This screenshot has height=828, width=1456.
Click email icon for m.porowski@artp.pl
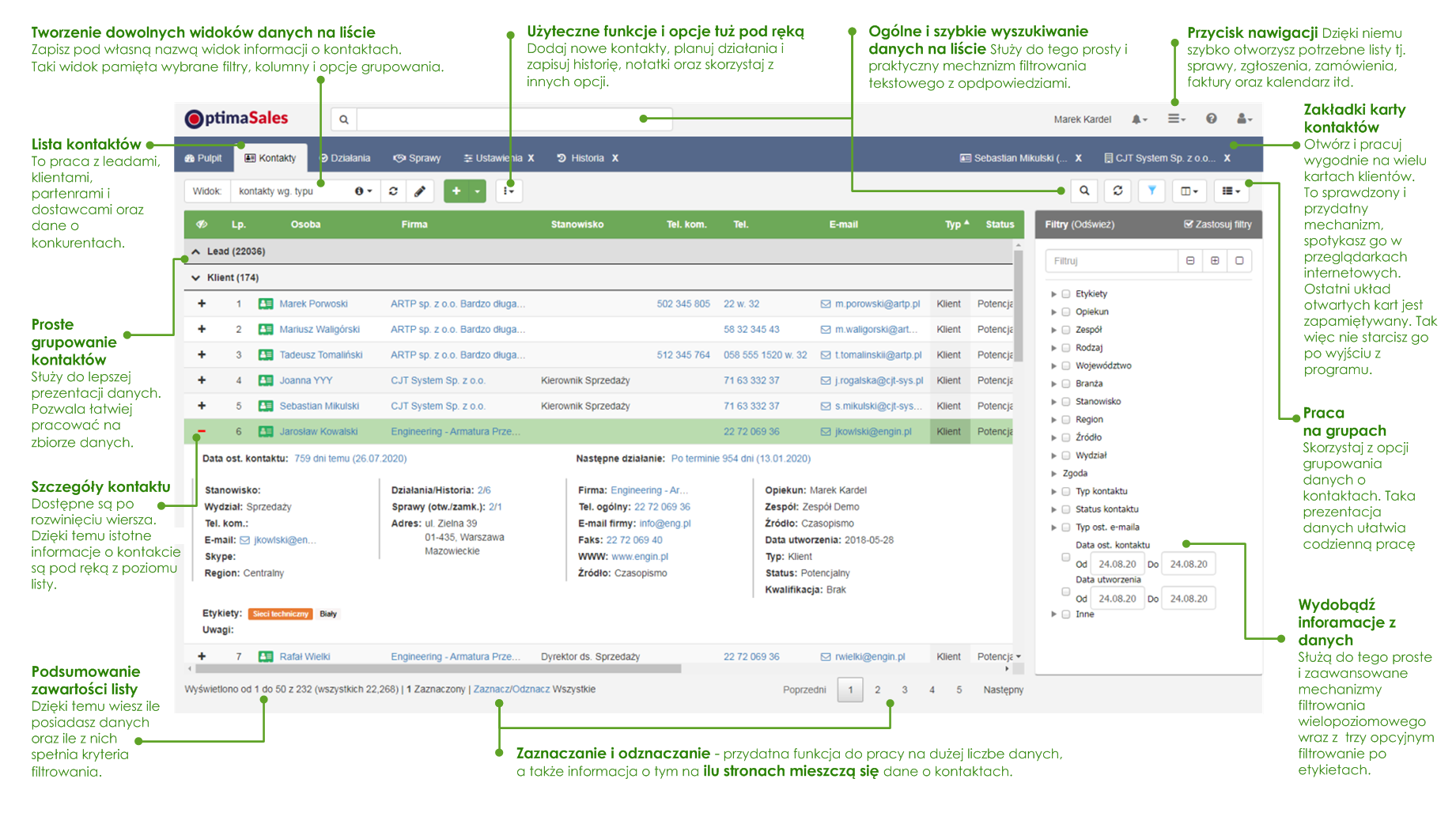pos(826,304)
